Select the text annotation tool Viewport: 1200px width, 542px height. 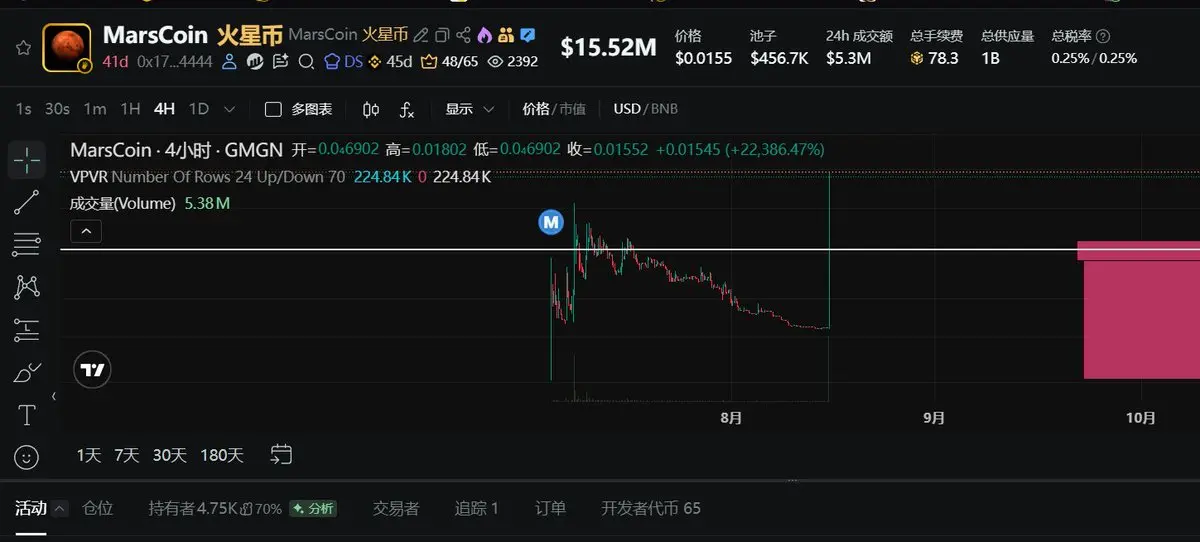click(27, 415)
